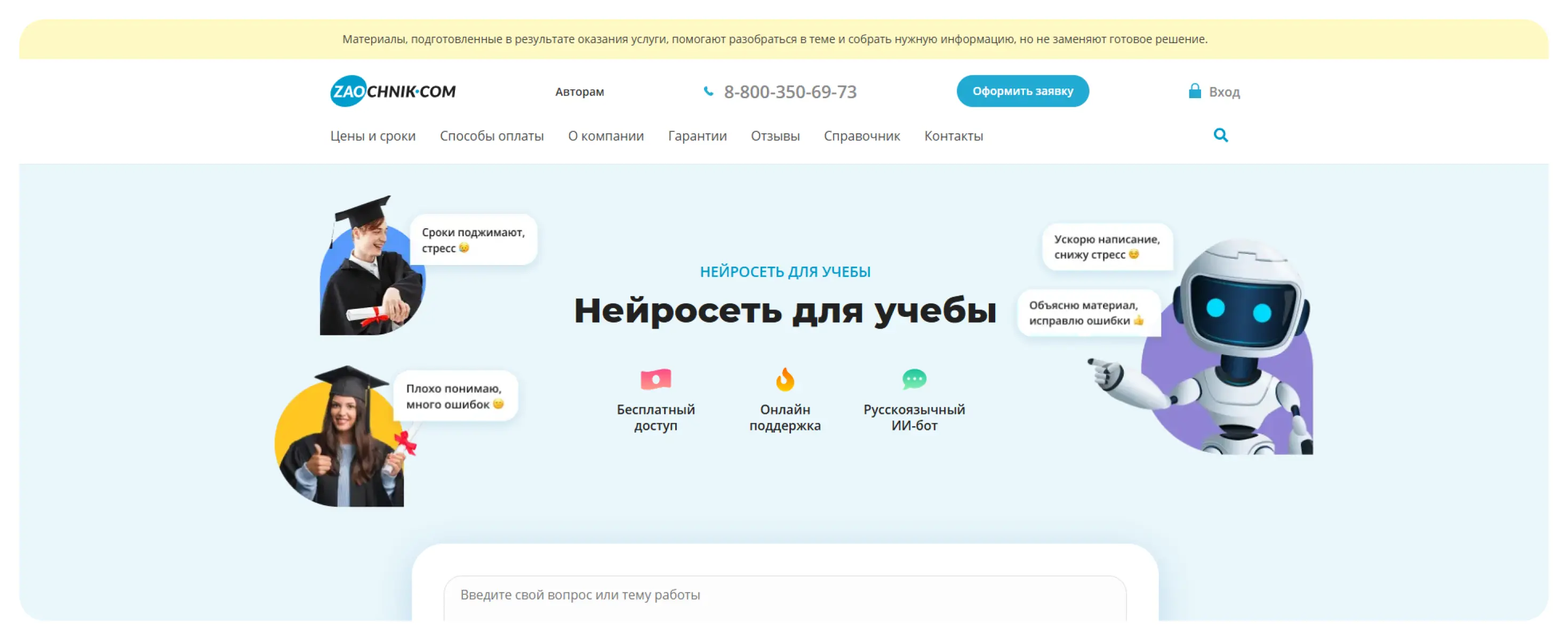Click the flame Онлайн поддержка icon
The width and height of the screenshot is (1568, 640).
click(785, 379)
